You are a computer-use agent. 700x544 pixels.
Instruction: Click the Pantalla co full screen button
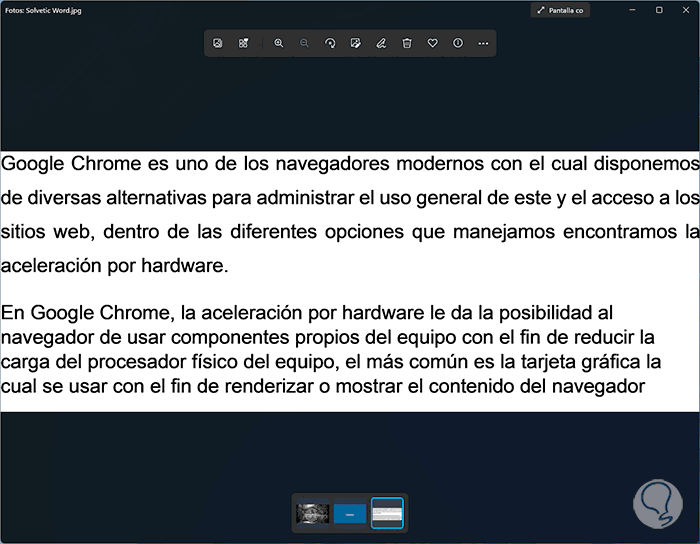(x=560, y=10)
